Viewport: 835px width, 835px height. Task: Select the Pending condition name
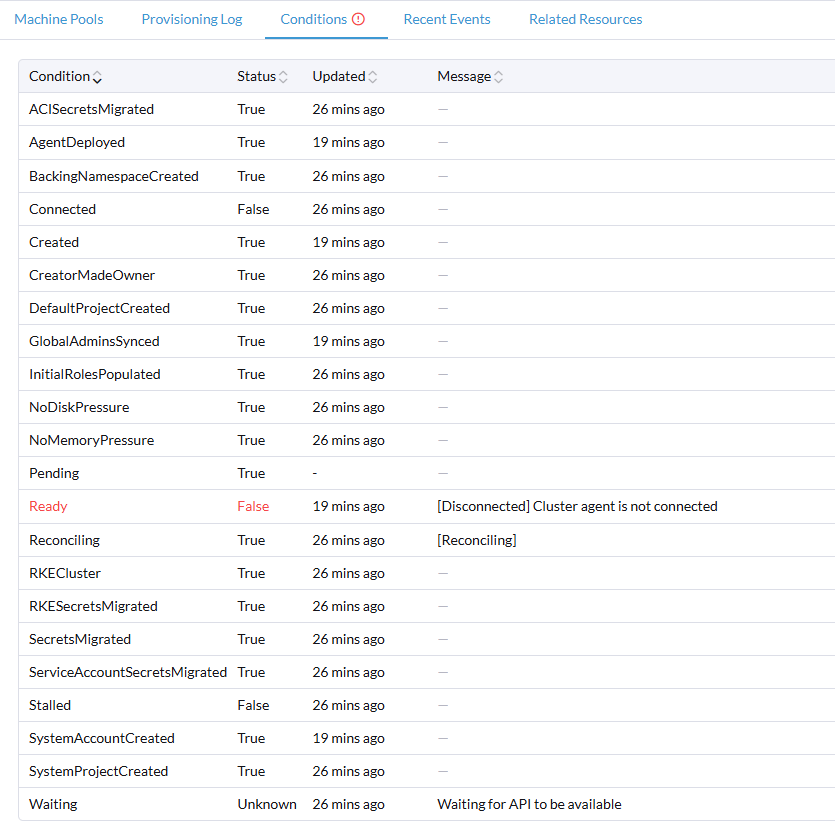pyautogui.click(x=54, y=473)
